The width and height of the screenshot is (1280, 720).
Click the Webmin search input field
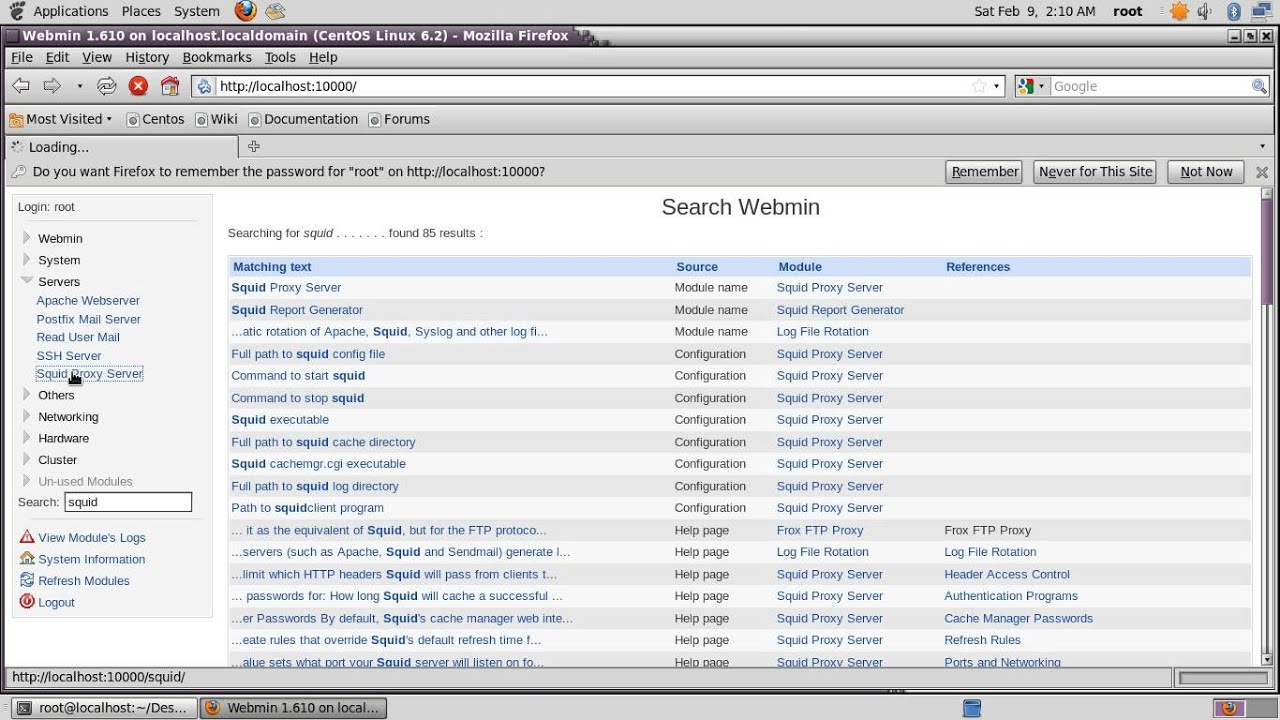(x=128, y=502)
